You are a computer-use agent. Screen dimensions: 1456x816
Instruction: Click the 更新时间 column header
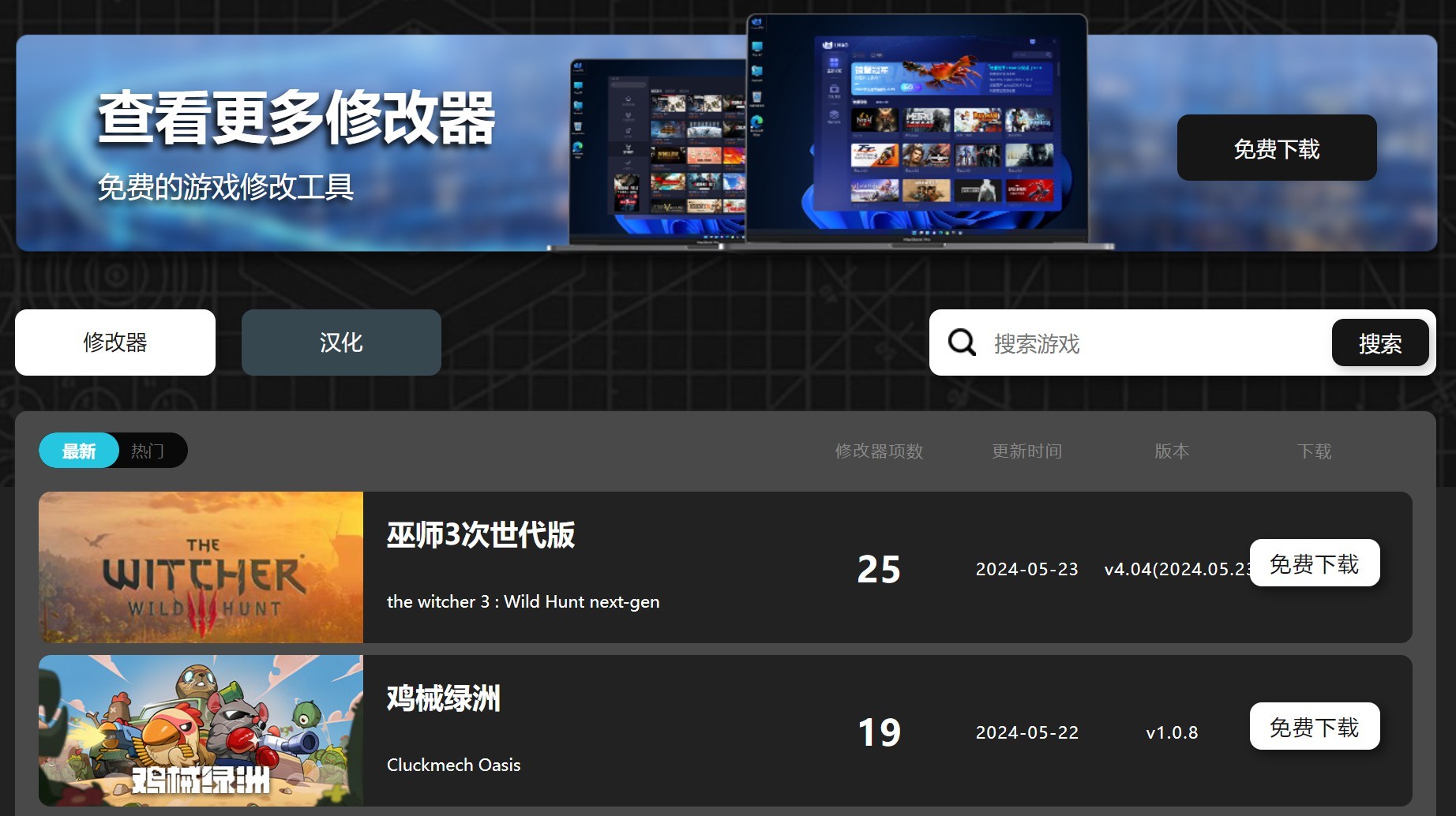tap(1027, 451)
